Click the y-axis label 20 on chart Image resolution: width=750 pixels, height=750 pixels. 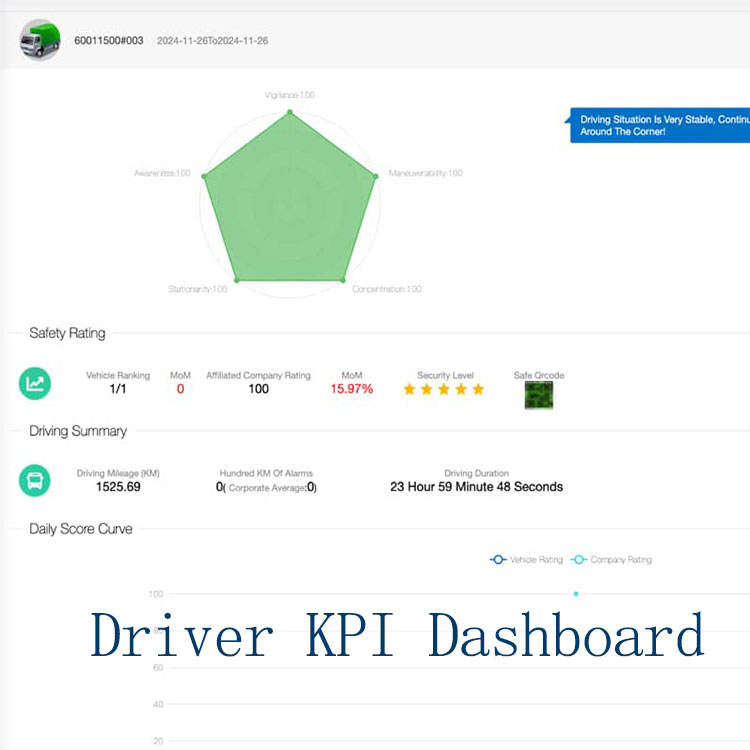click(x=158, y=741)
